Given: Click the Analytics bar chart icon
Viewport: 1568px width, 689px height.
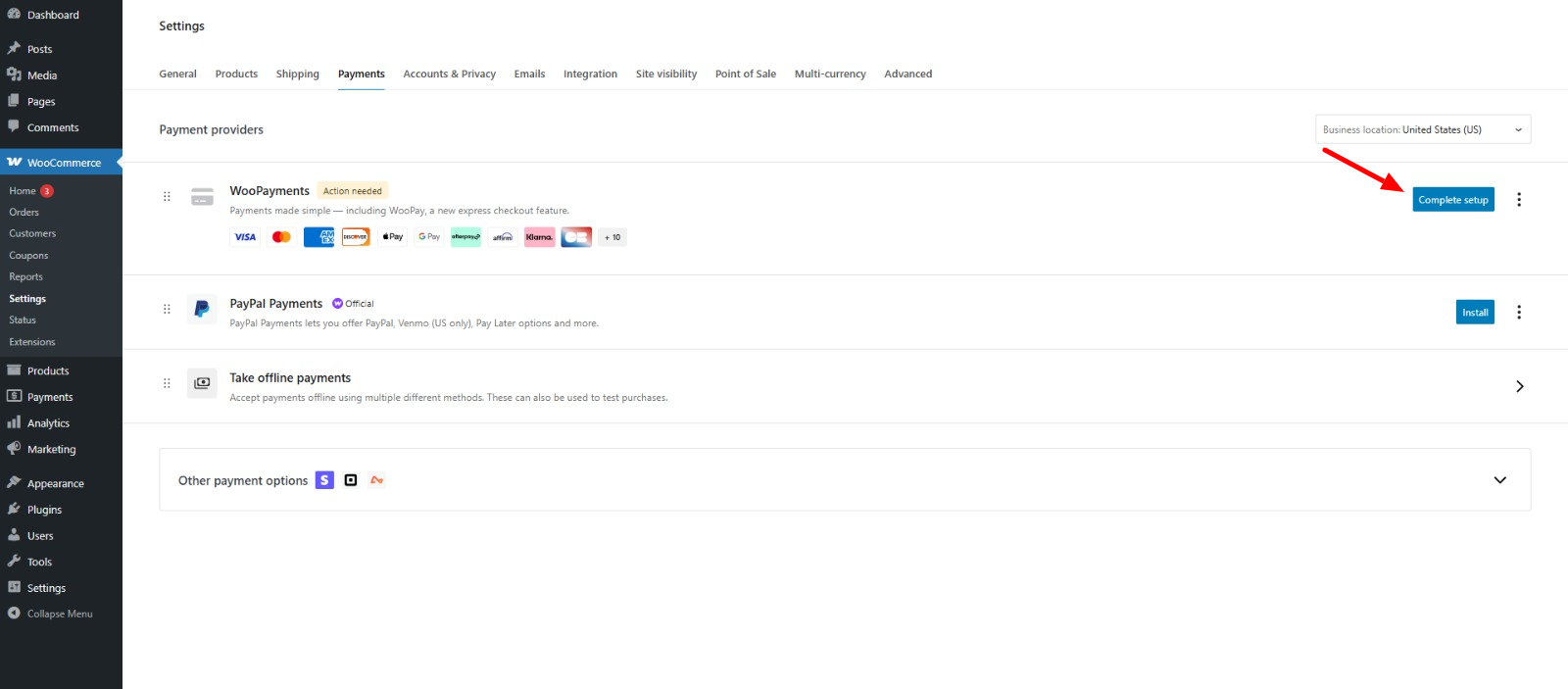Looking at the screenshot, I should point(14,422).
